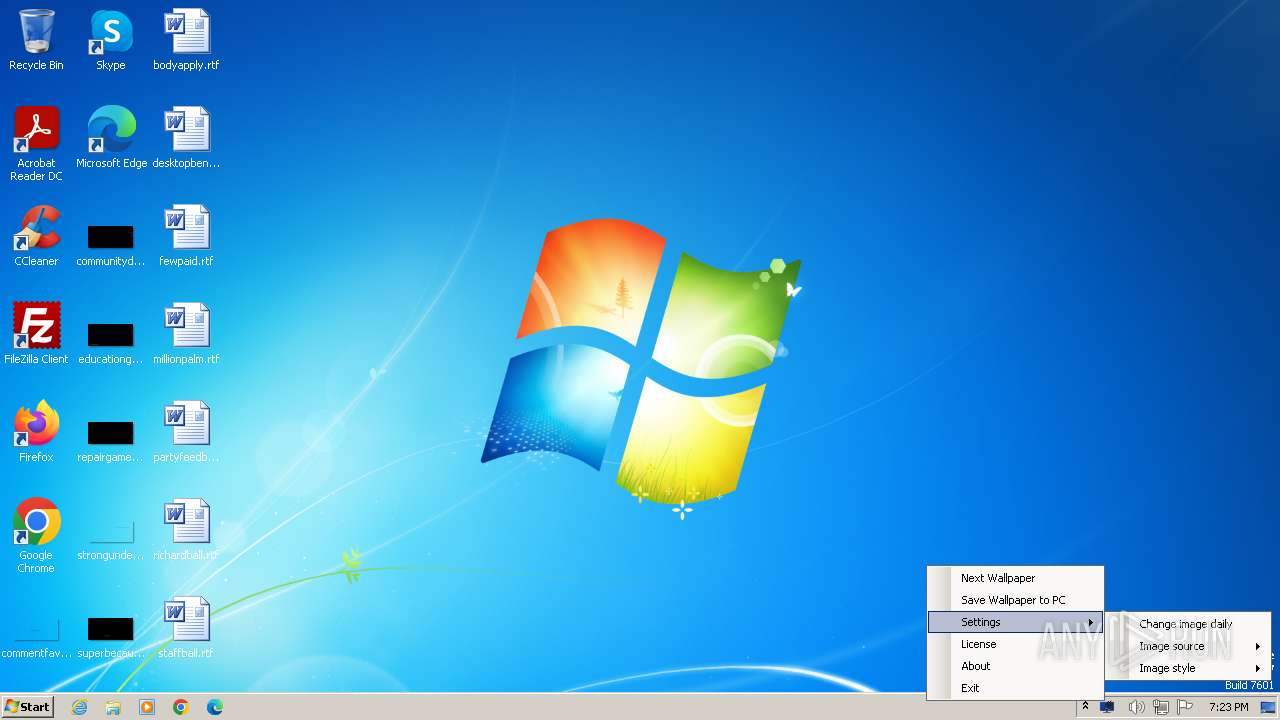1280x720 pixels.
Task: Select the Firefox desktop shortcut
Action: click(36, 432)
